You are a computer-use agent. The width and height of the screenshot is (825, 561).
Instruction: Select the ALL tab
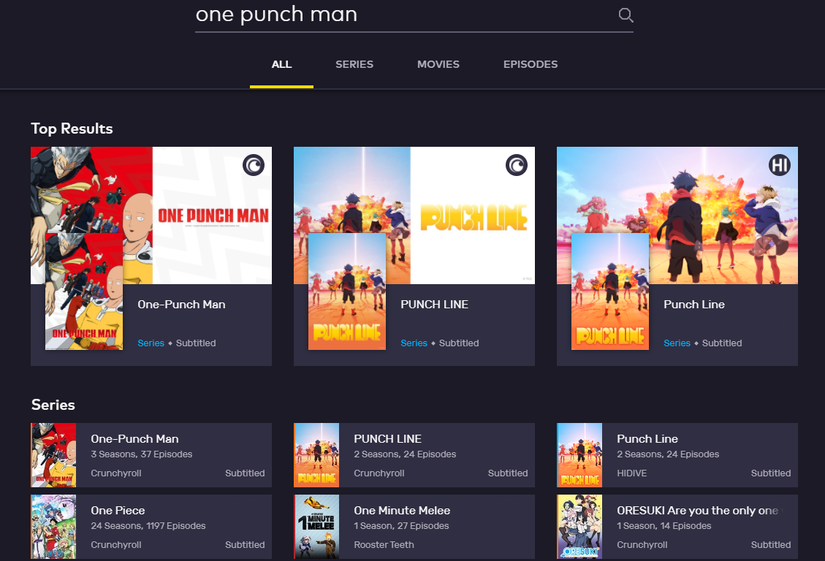[x=281, y=64]
